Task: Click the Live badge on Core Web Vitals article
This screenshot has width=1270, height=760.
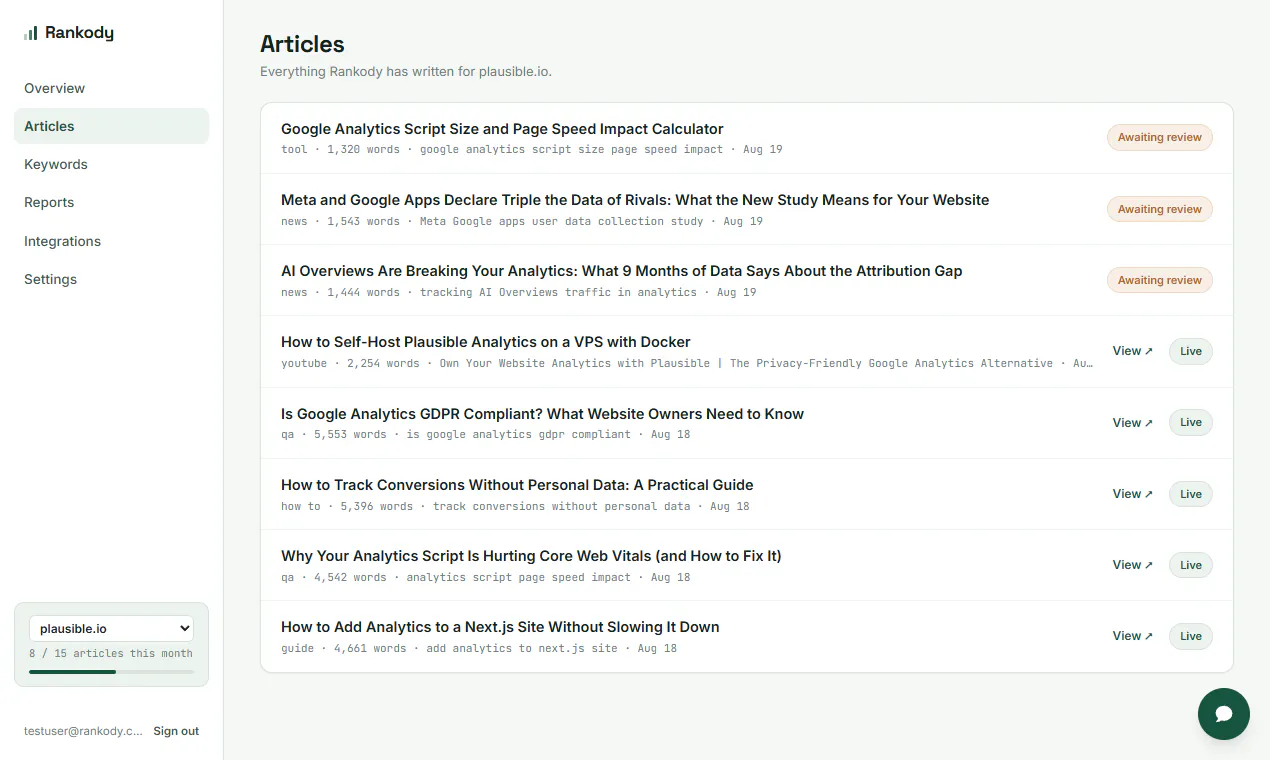Action: pyautogui.click(x=1191, y=565)
